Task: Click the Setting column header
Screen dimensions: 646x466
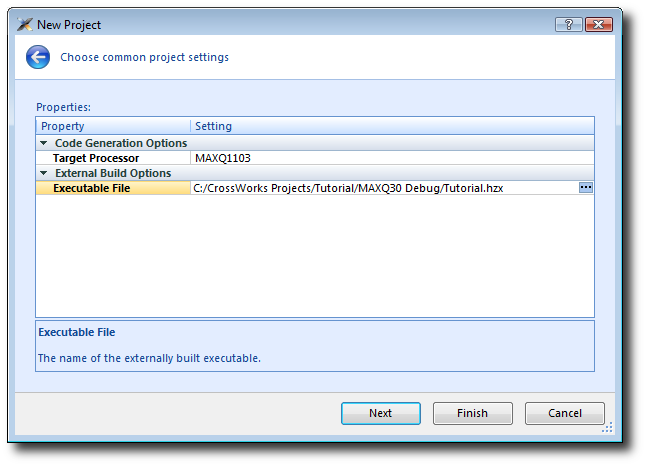Action: (214, 126)
